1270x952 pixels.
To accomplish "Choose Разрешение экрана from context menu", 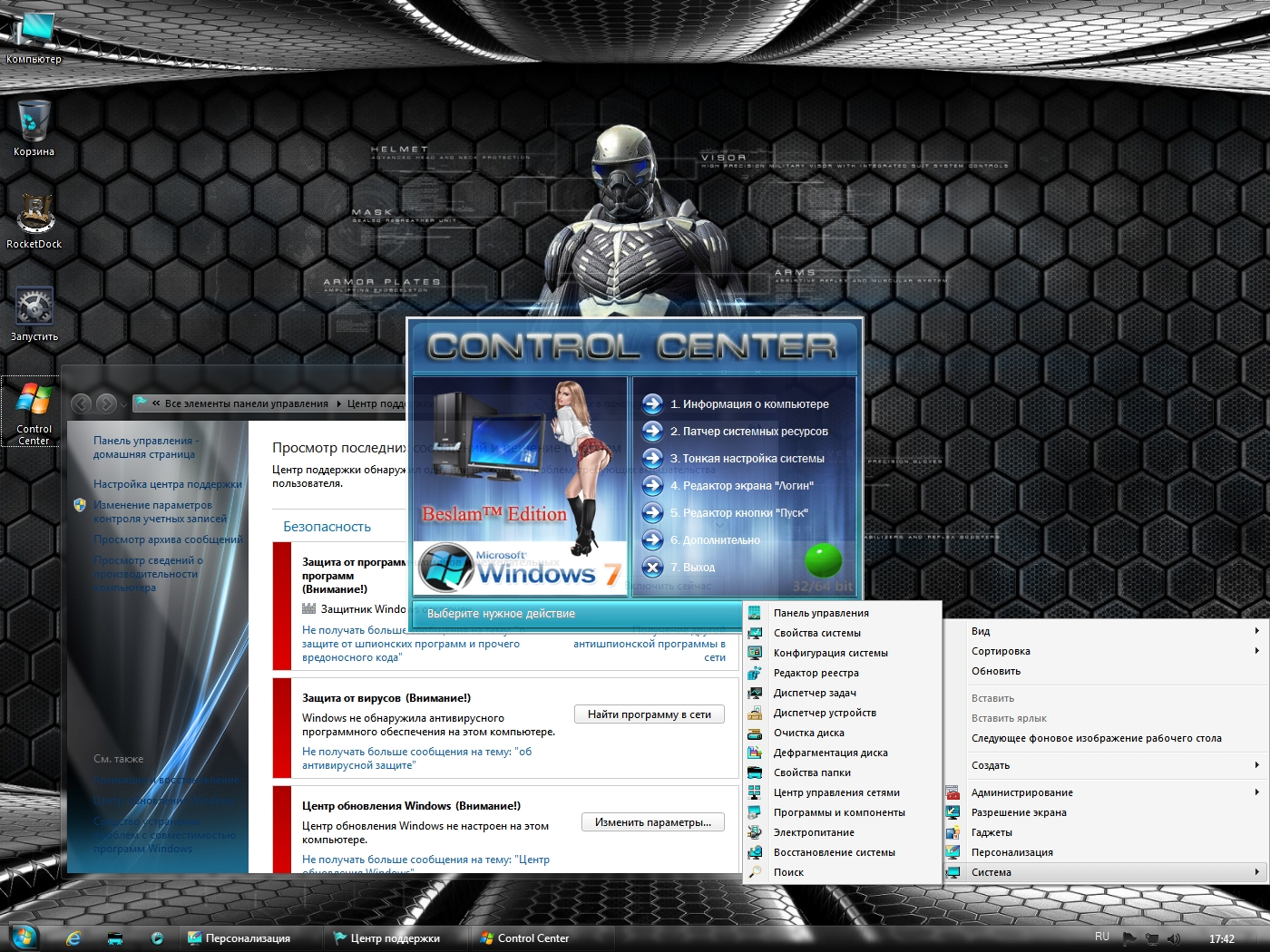I will coord(1019,812).
